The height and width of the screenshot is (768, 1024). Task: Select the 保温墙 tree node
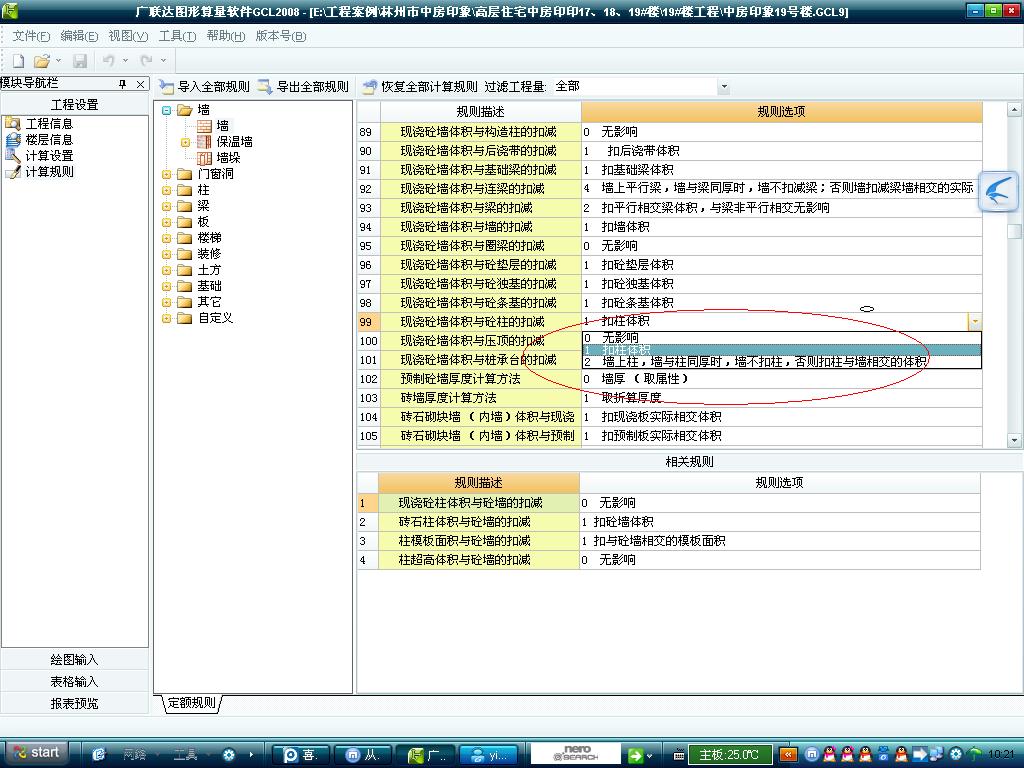click(x=234, y=142)
